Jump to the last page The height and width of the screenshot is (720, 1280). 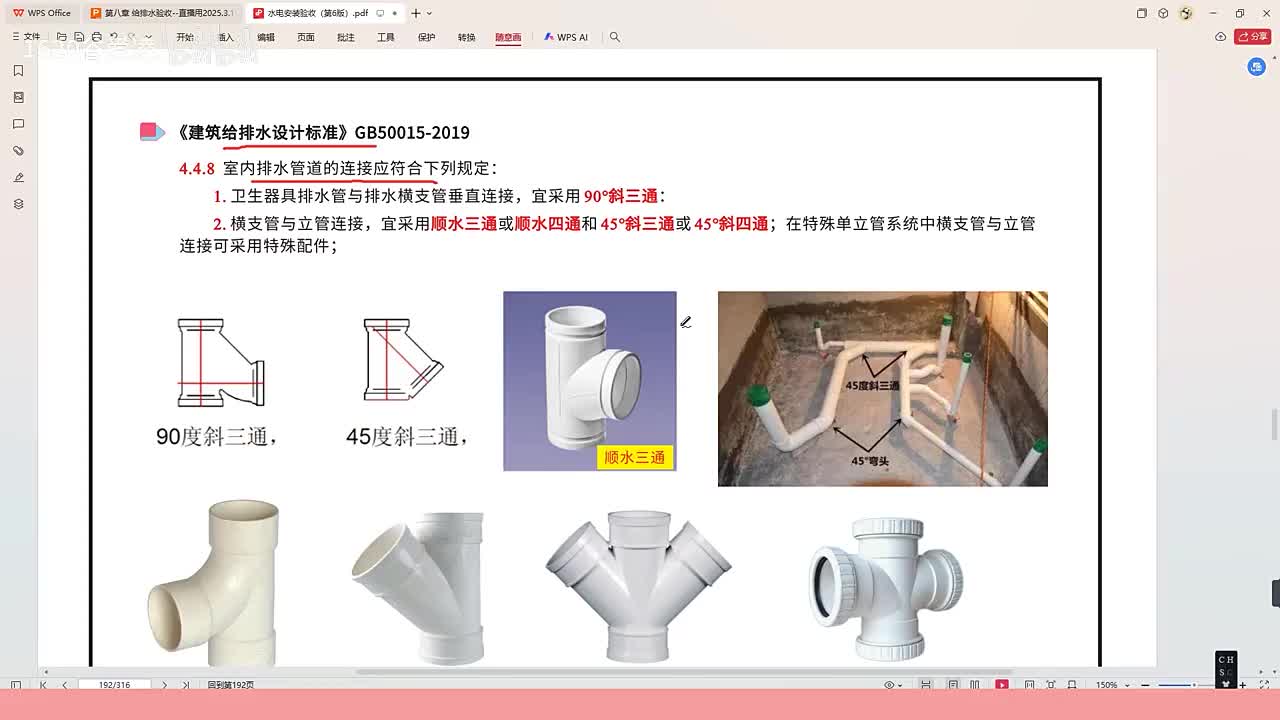pyautogui.click(x=186, y=685)
